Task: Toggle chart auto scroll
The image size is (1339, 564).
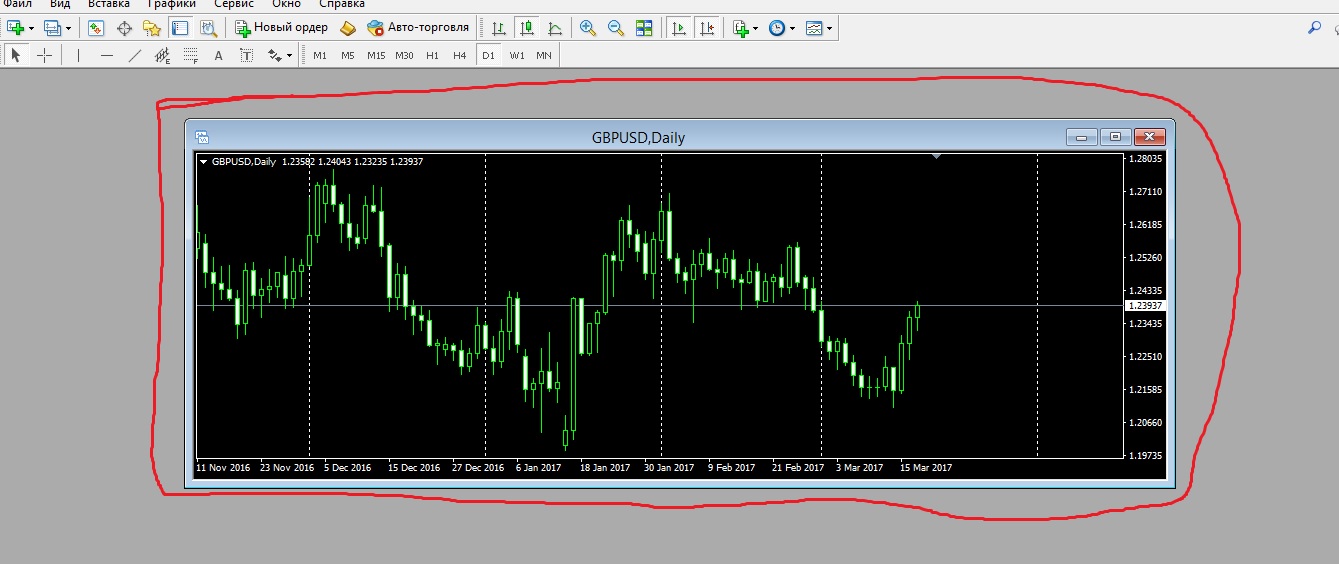Action: tap(679, 28)
